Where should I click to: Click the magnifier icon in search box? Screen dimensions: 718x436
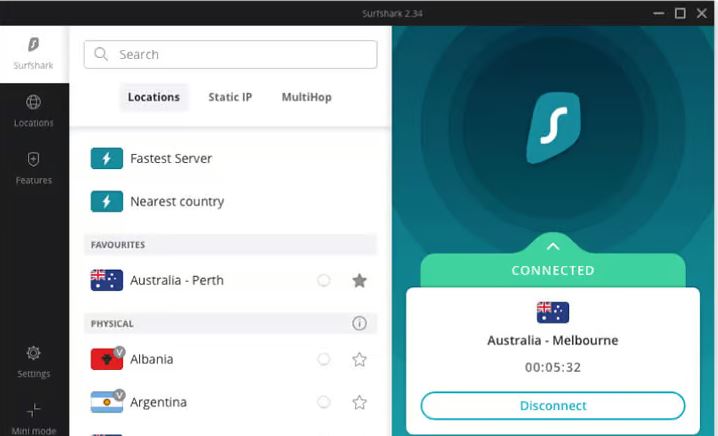pos(101,54)
